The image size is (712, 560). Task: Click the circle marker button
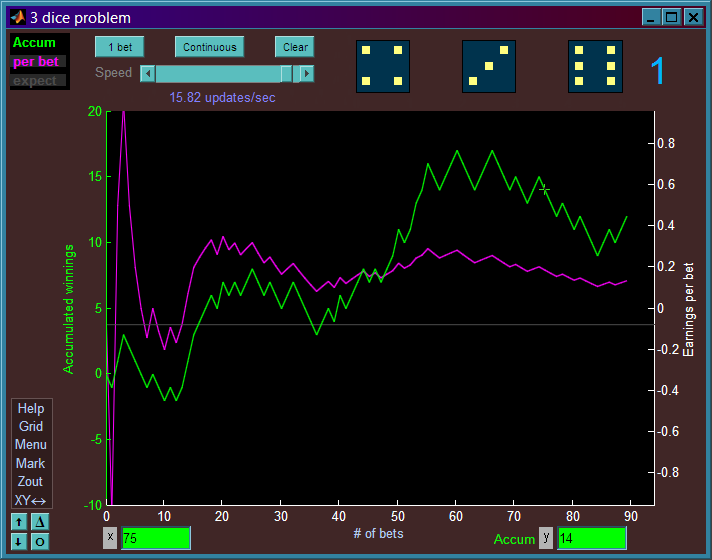pos(40,541)
